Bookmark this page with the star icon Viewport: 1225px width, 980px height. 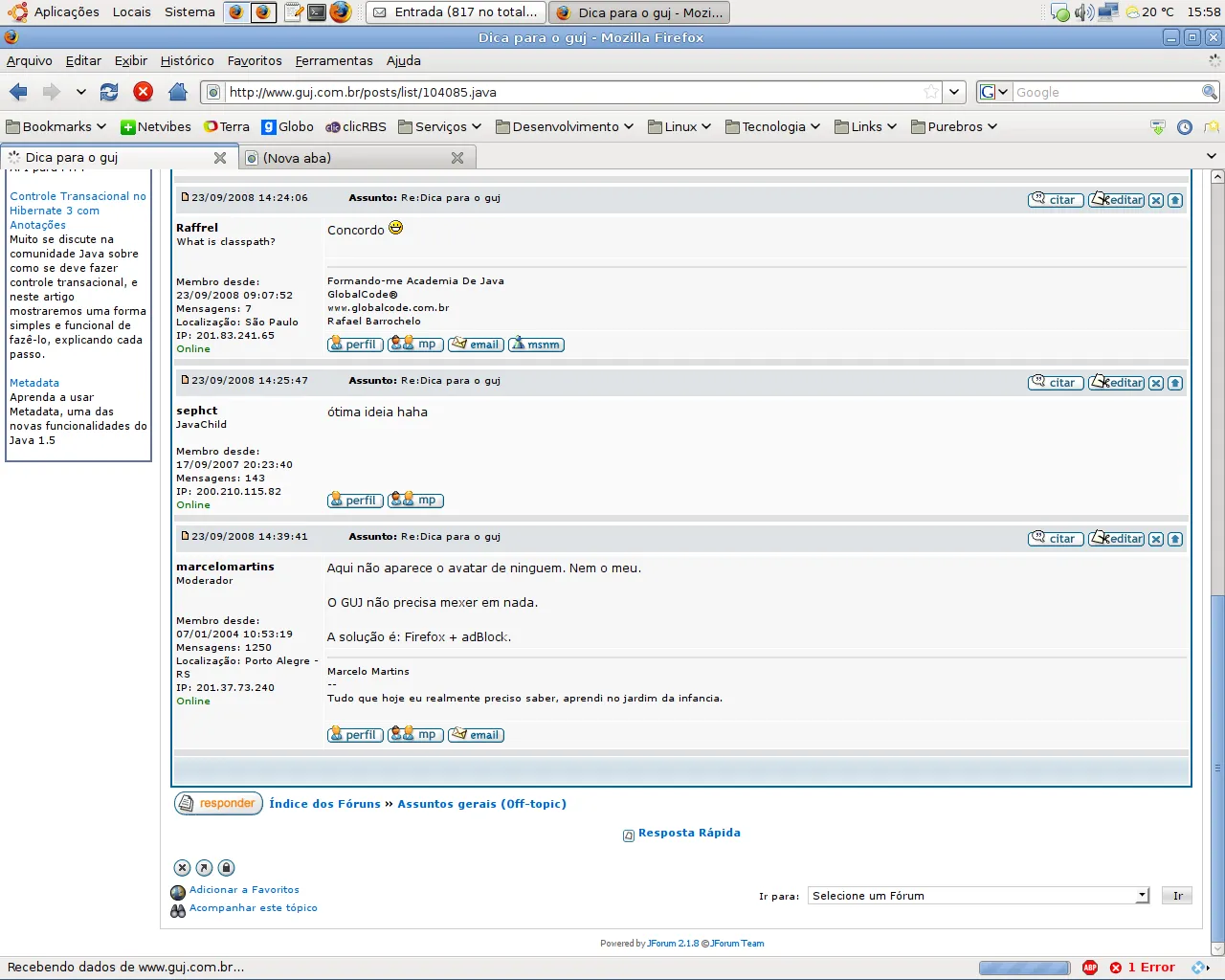[931, 92]
